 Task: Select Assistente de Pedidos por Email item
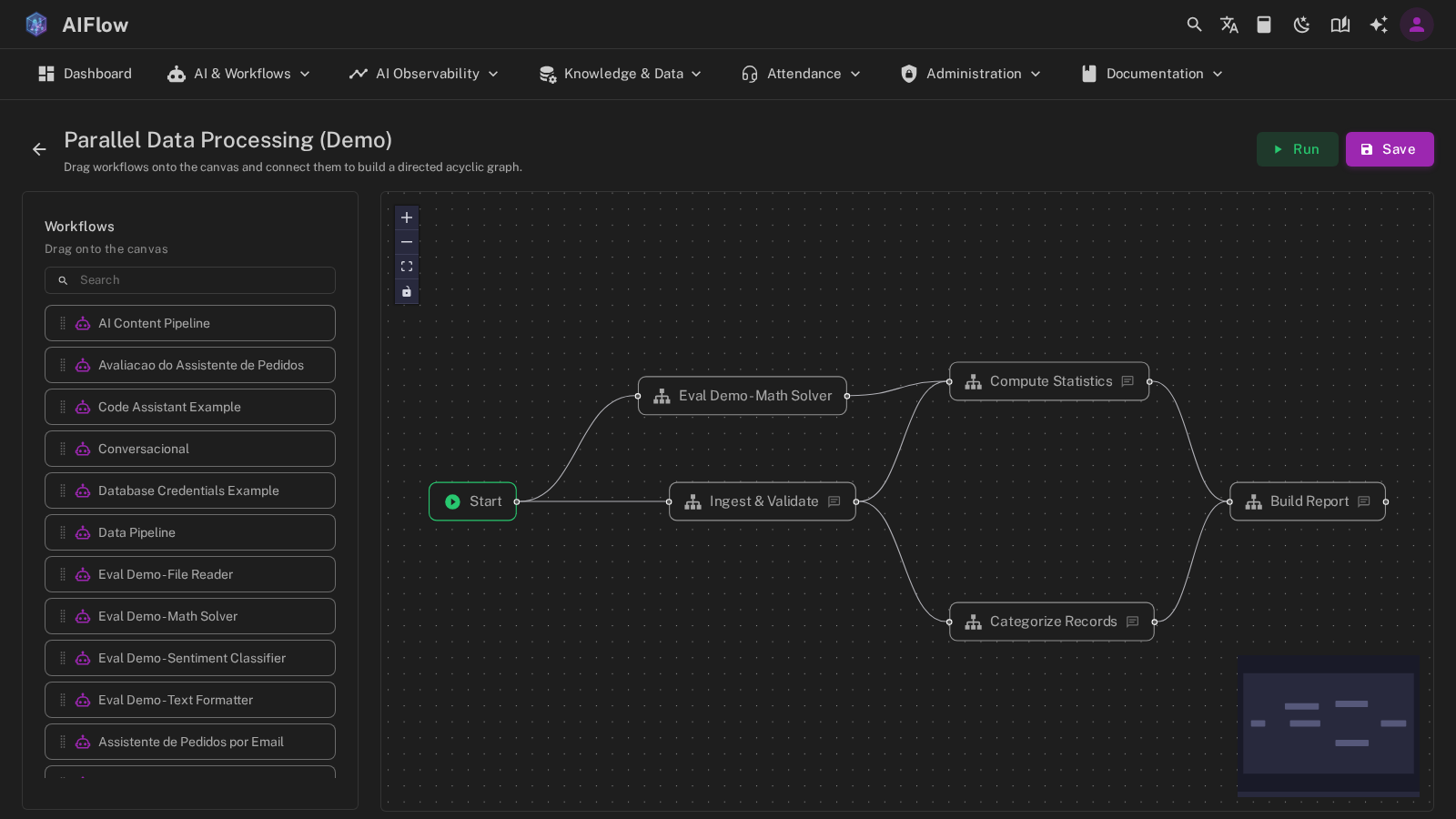190,742
